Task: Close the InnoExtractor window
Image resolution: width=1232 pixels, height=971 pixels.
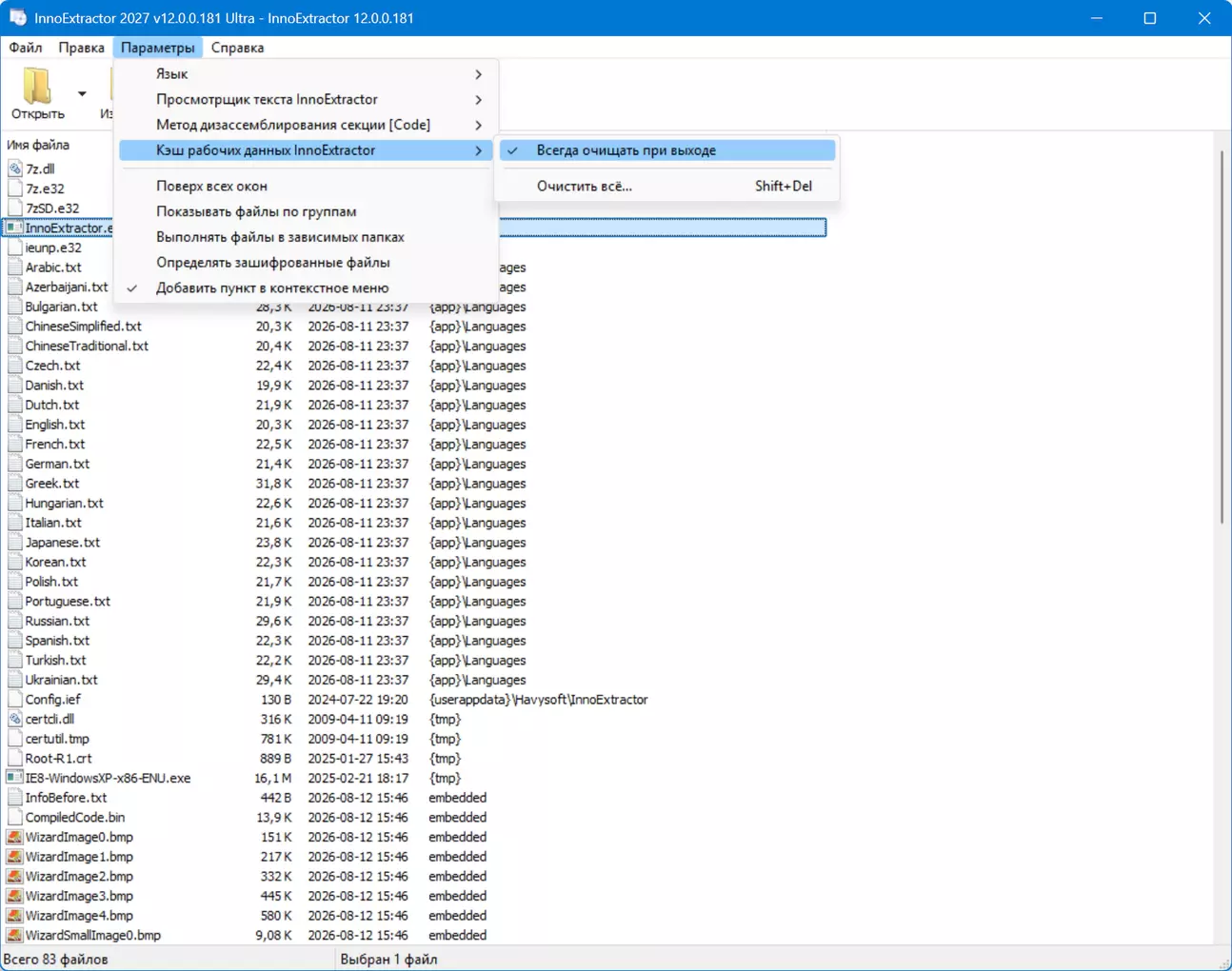Action: 1204,18
